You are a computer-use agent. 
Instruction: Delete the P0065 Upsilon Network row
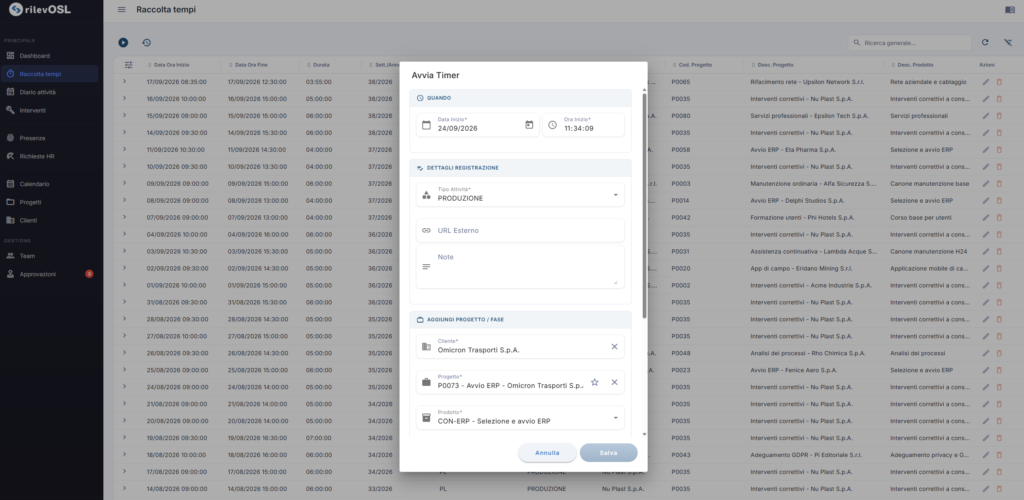999,82
